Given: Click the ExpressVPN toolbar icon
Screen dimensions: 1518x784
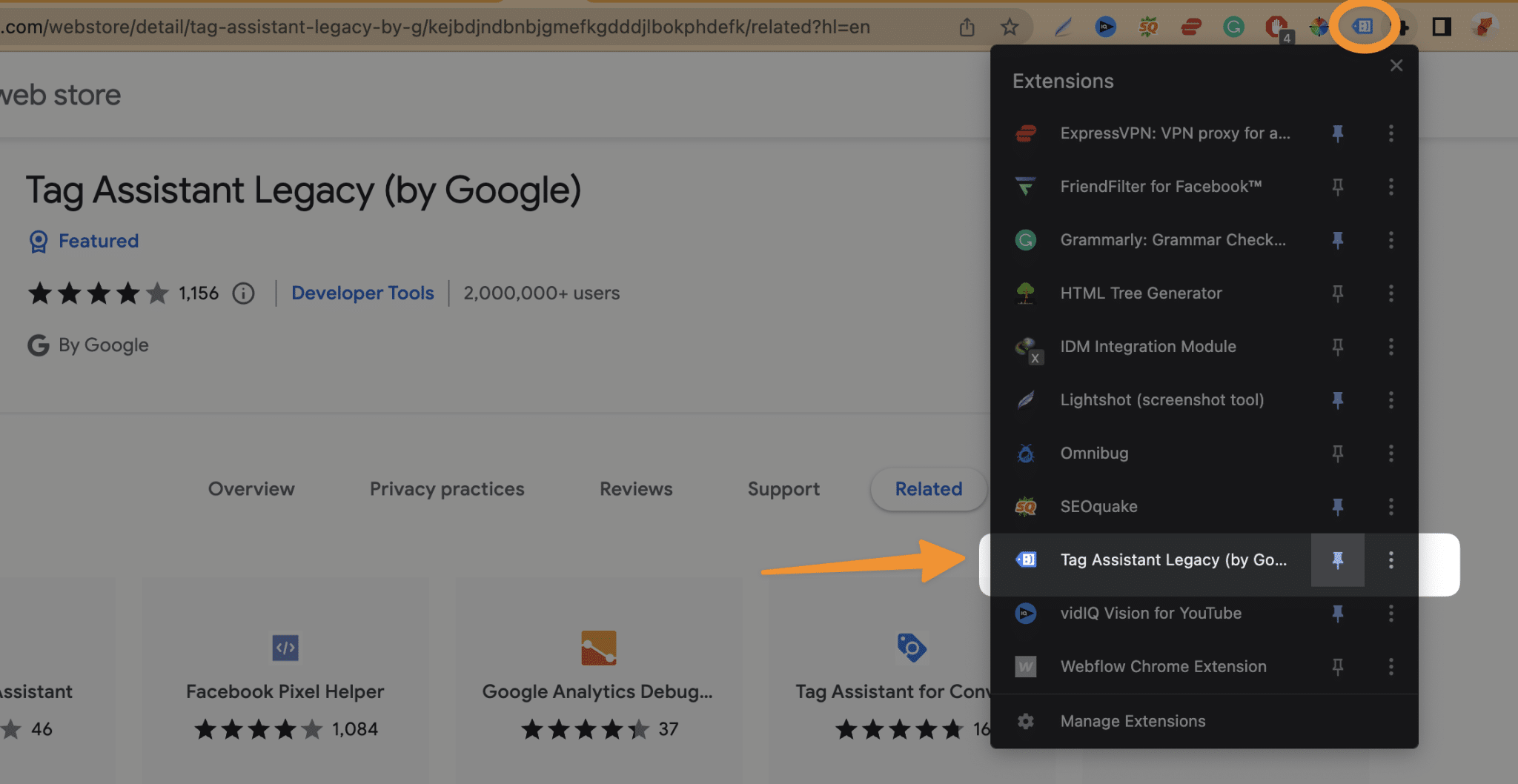Looking at the screenshot, I should click(x=1191, y=27).
